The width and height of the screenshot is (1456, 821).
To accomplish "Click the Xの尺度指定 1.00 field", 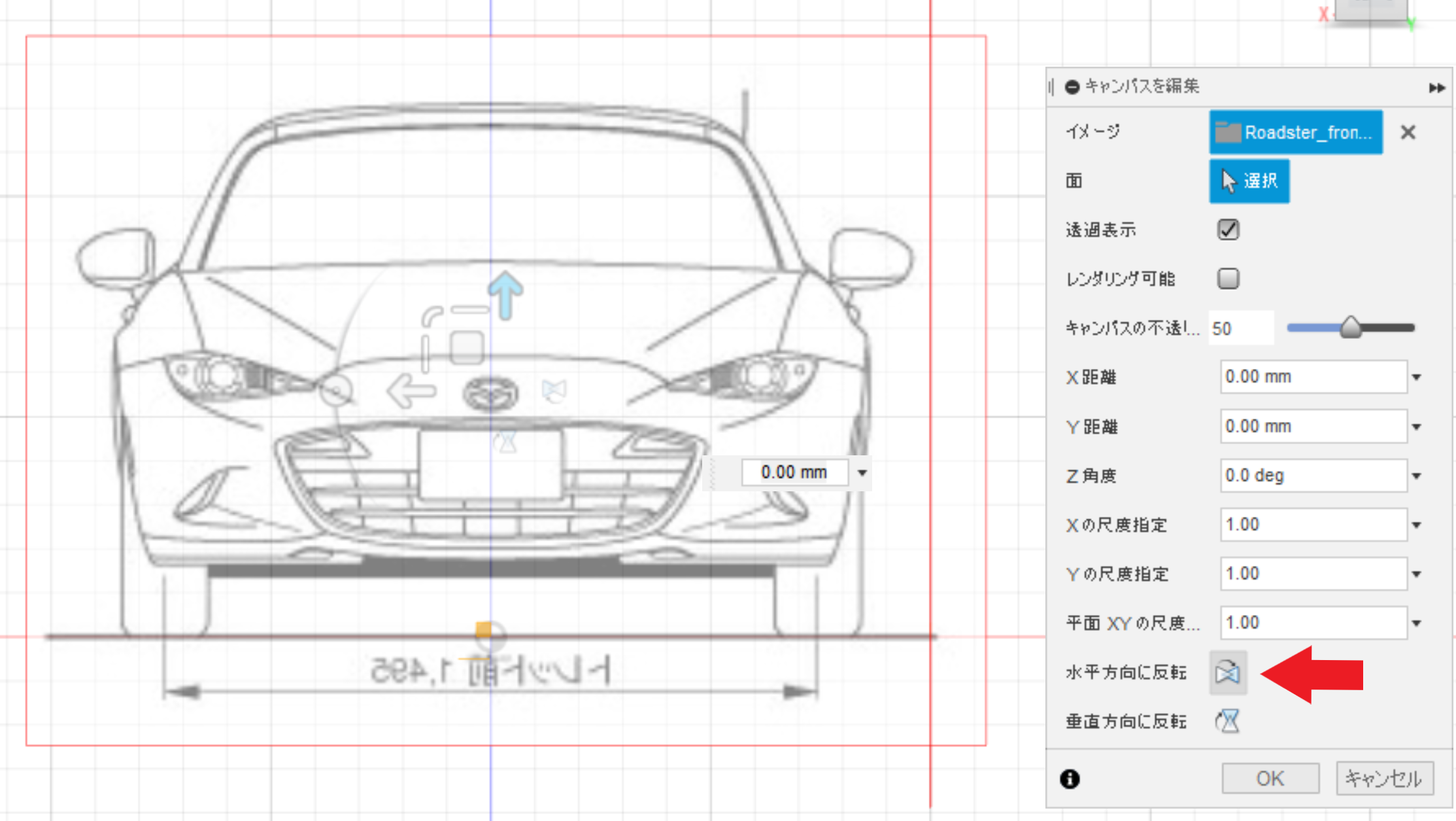I will click(x=1313, y=525).
